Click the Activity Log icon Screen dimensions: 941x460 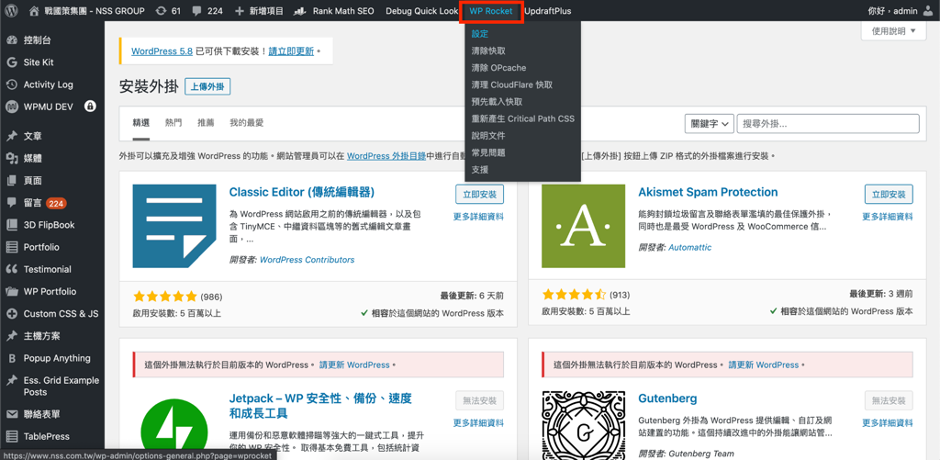11,85
